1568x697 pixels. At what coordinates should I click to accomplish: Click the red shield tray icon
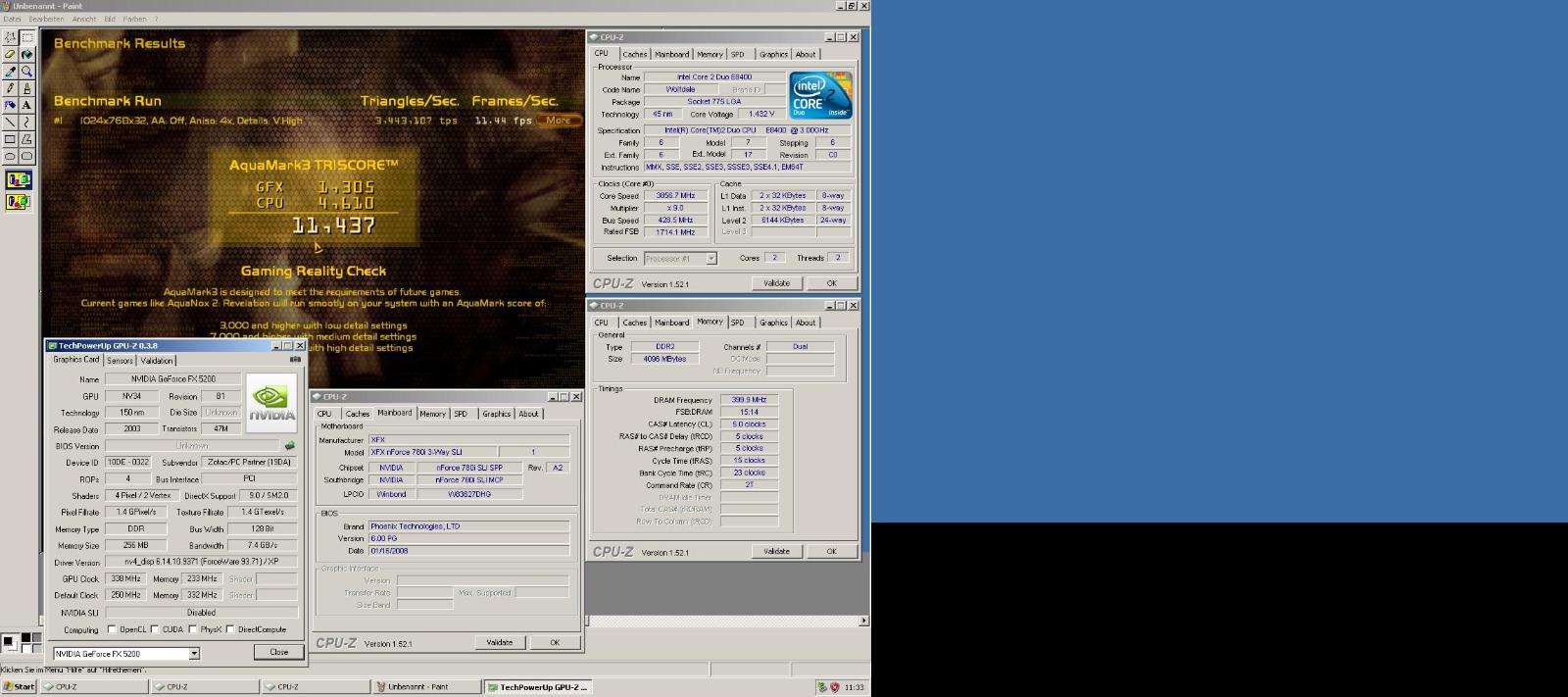(x=835, y=687)
